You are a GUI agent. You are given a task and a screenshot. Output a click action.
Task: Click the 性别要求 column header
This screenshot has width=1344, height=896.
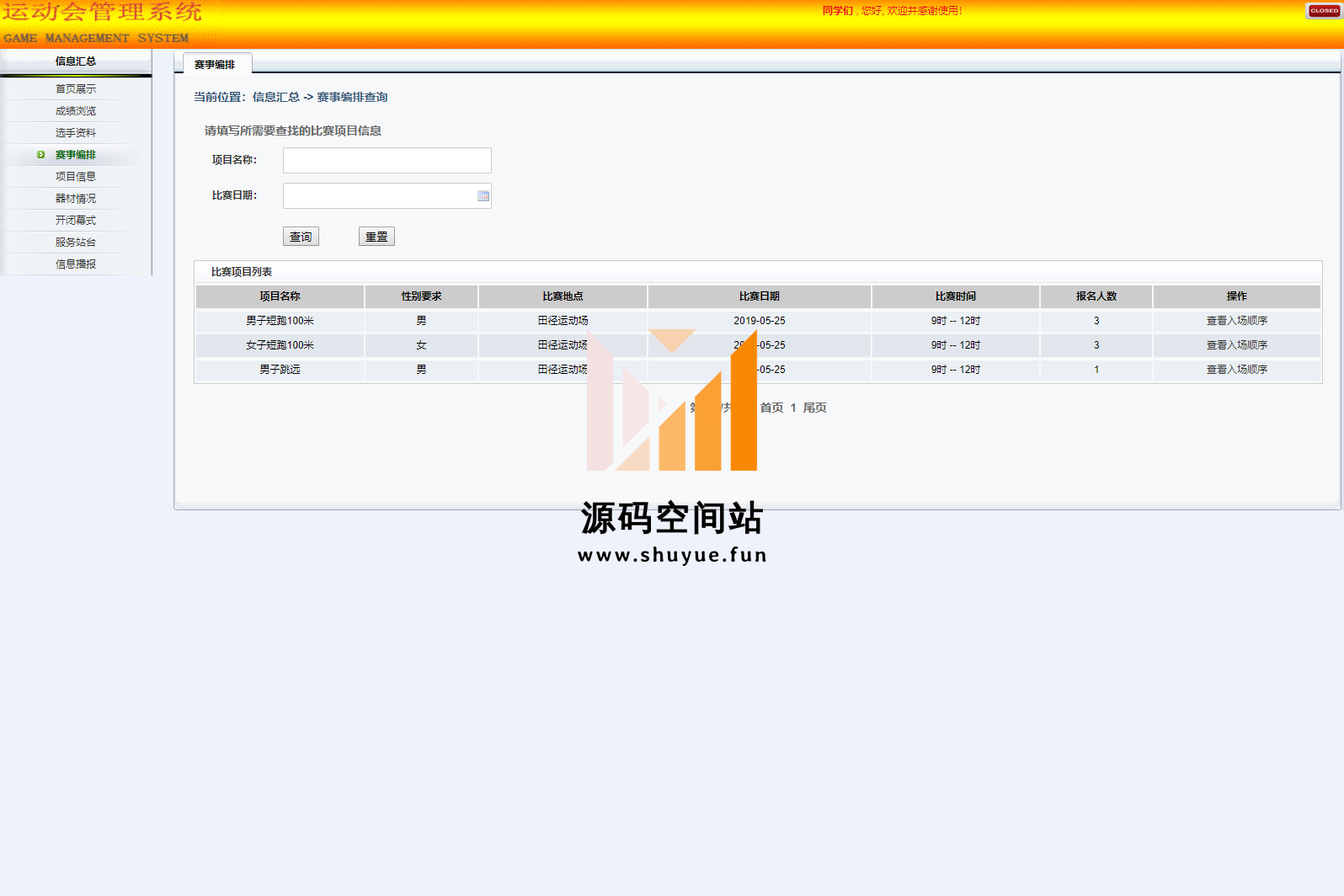pyautogui.click(x=421, y=296)
